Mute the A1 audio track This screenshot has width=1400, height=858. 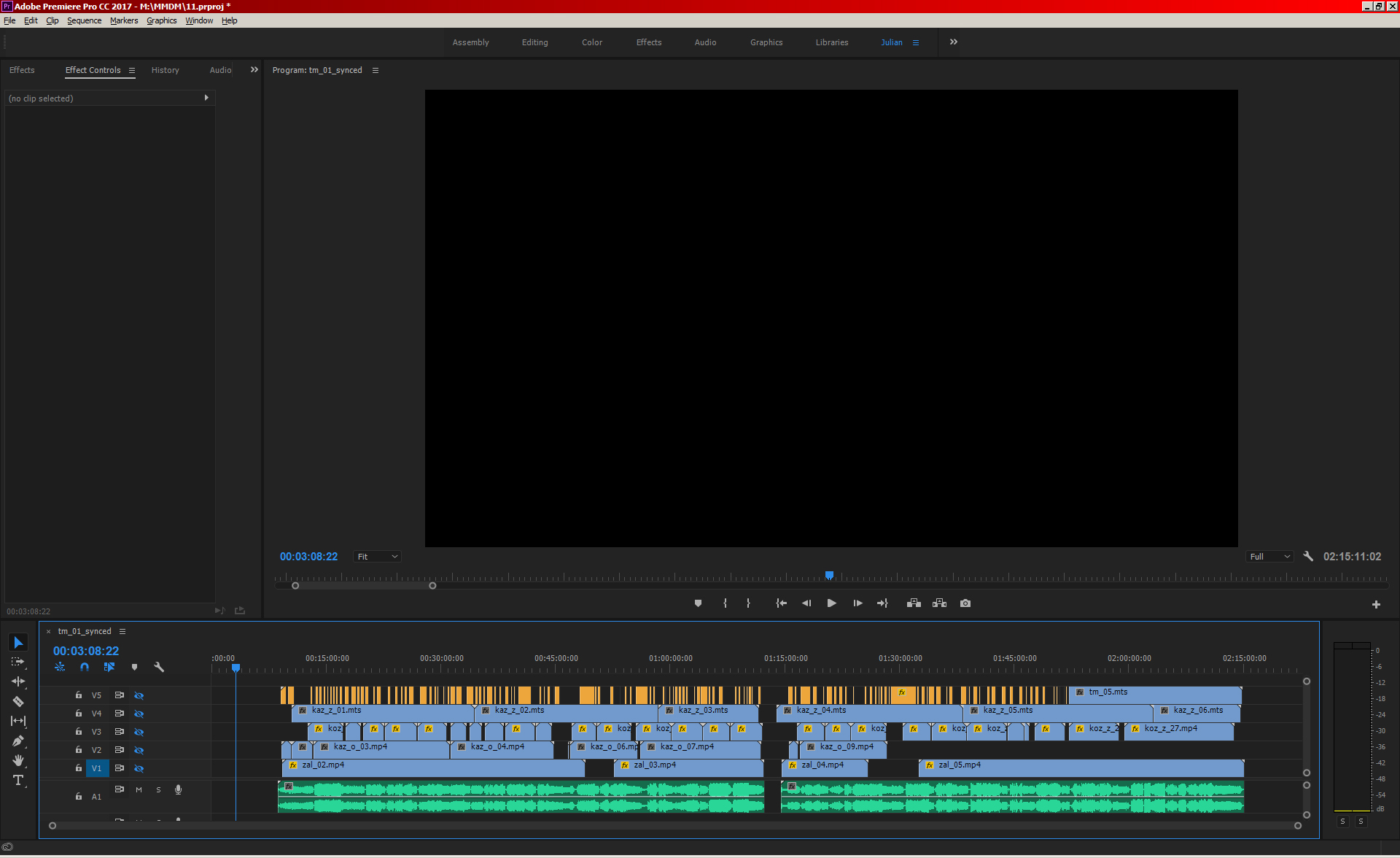pos(139,789)
